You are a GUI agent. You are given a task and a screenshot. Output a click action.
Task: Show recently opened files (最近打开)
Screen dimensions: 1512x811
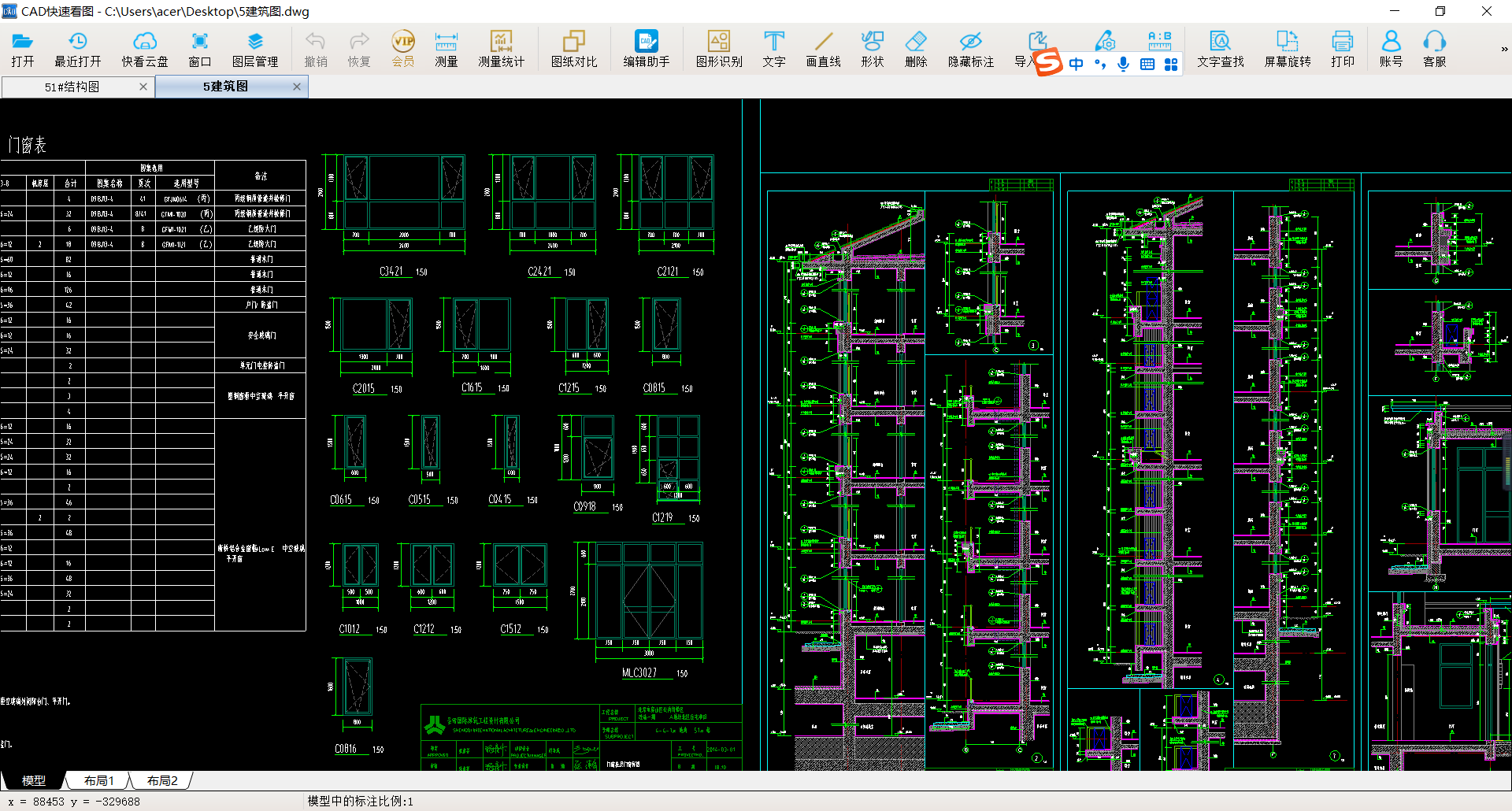(x=77, y=49)
